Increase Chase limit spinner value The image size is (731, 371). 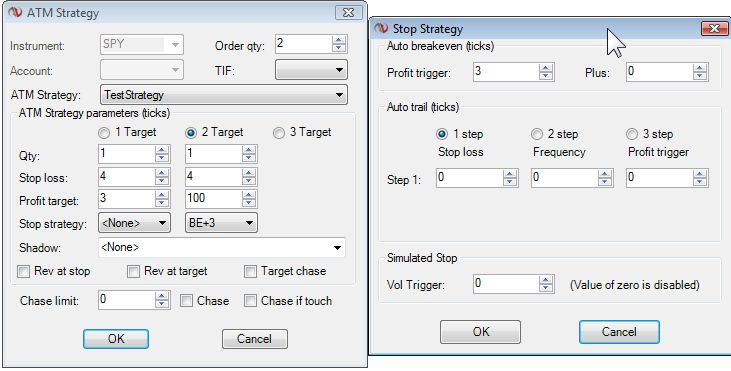click(x=162, y=296)
